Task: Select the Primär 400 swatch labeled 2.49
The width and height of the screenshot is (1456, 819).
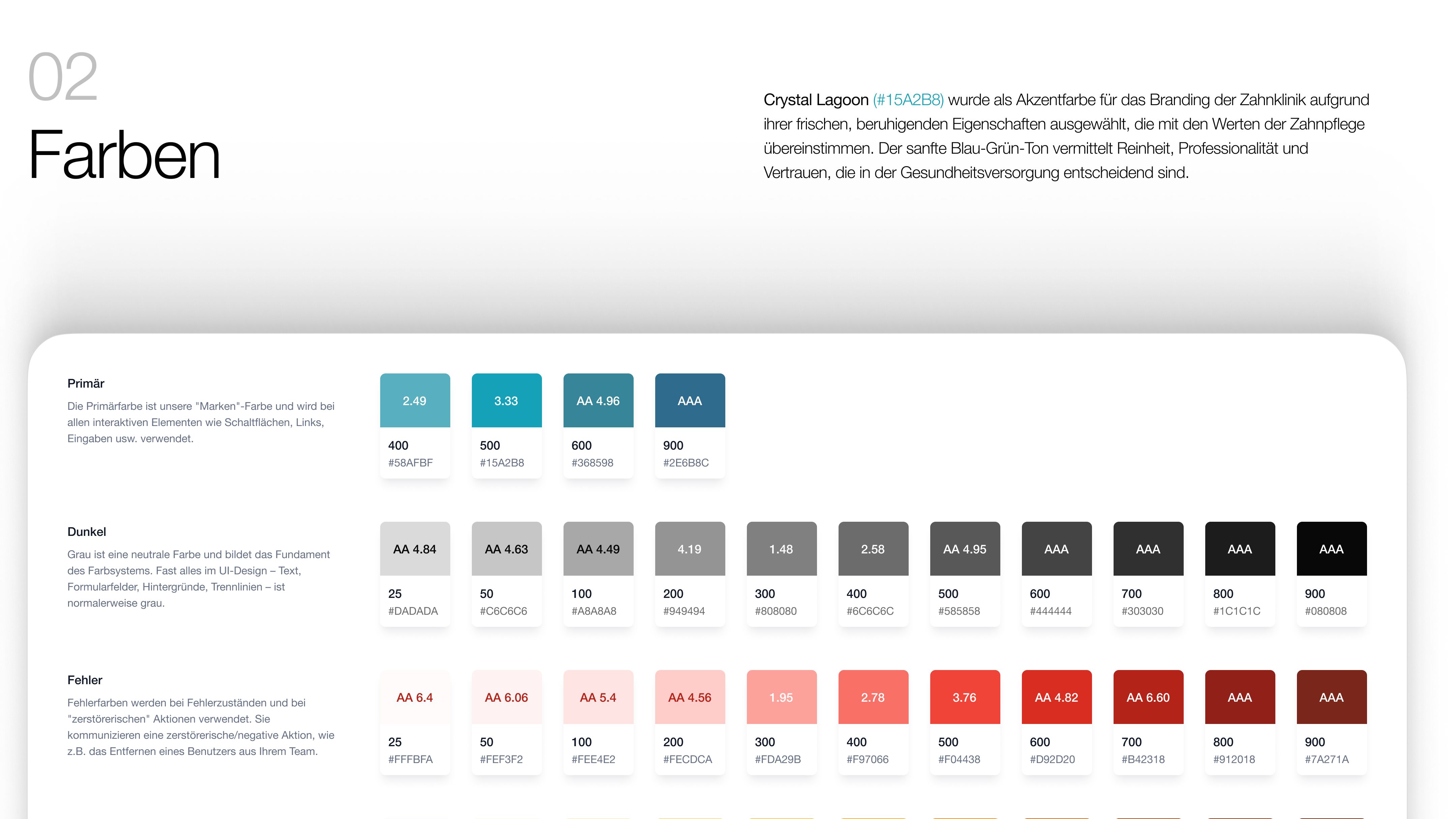Action: click(x=415, y=400)
